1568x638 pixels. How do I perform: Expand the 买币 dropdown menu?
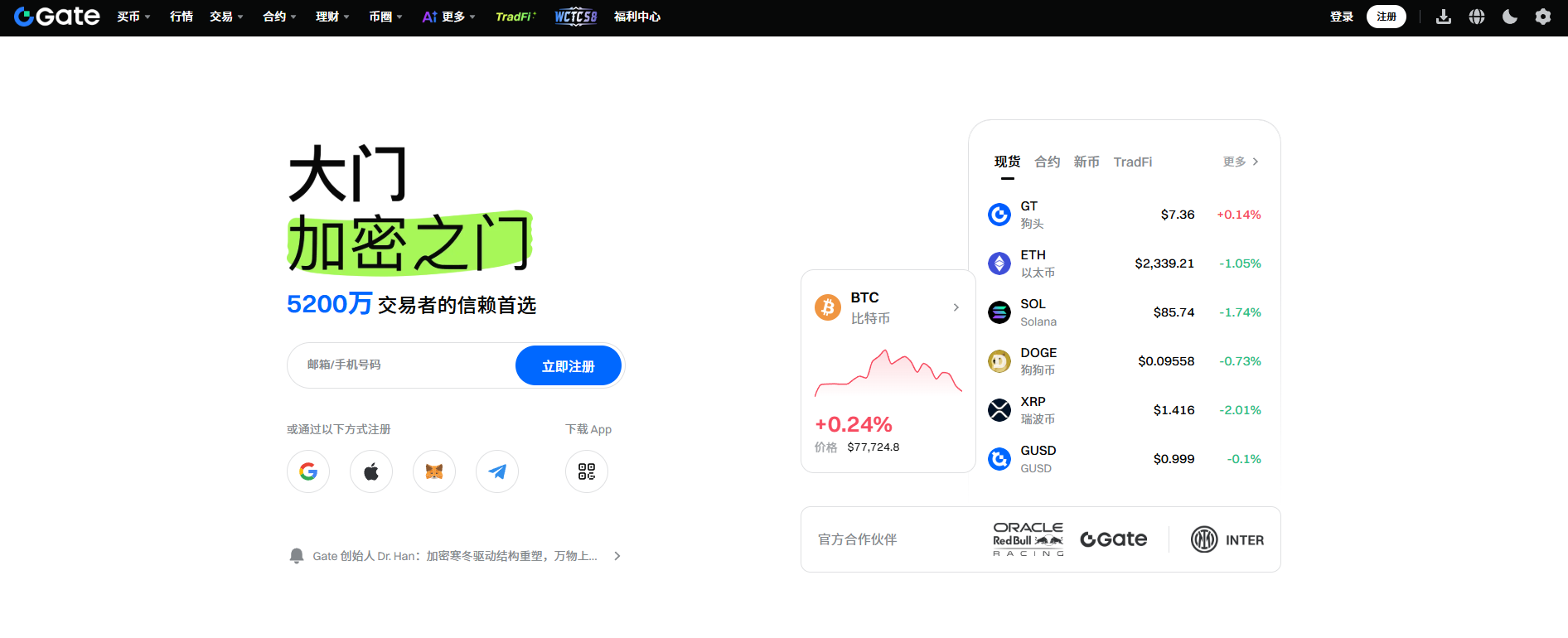[133, 17]
